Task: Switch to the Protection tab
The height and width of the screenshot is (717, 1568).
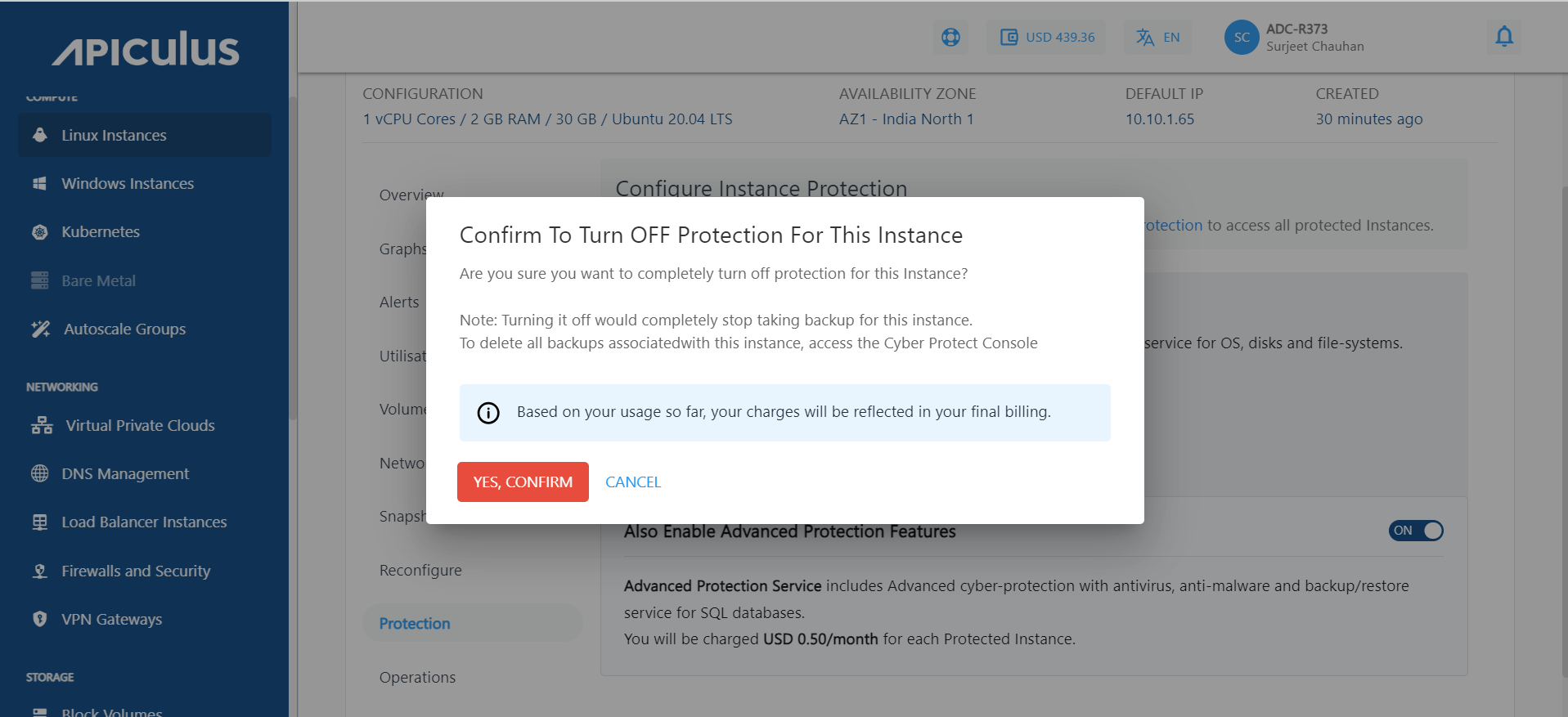Action: pyautogui.click(x=414, y=623)
